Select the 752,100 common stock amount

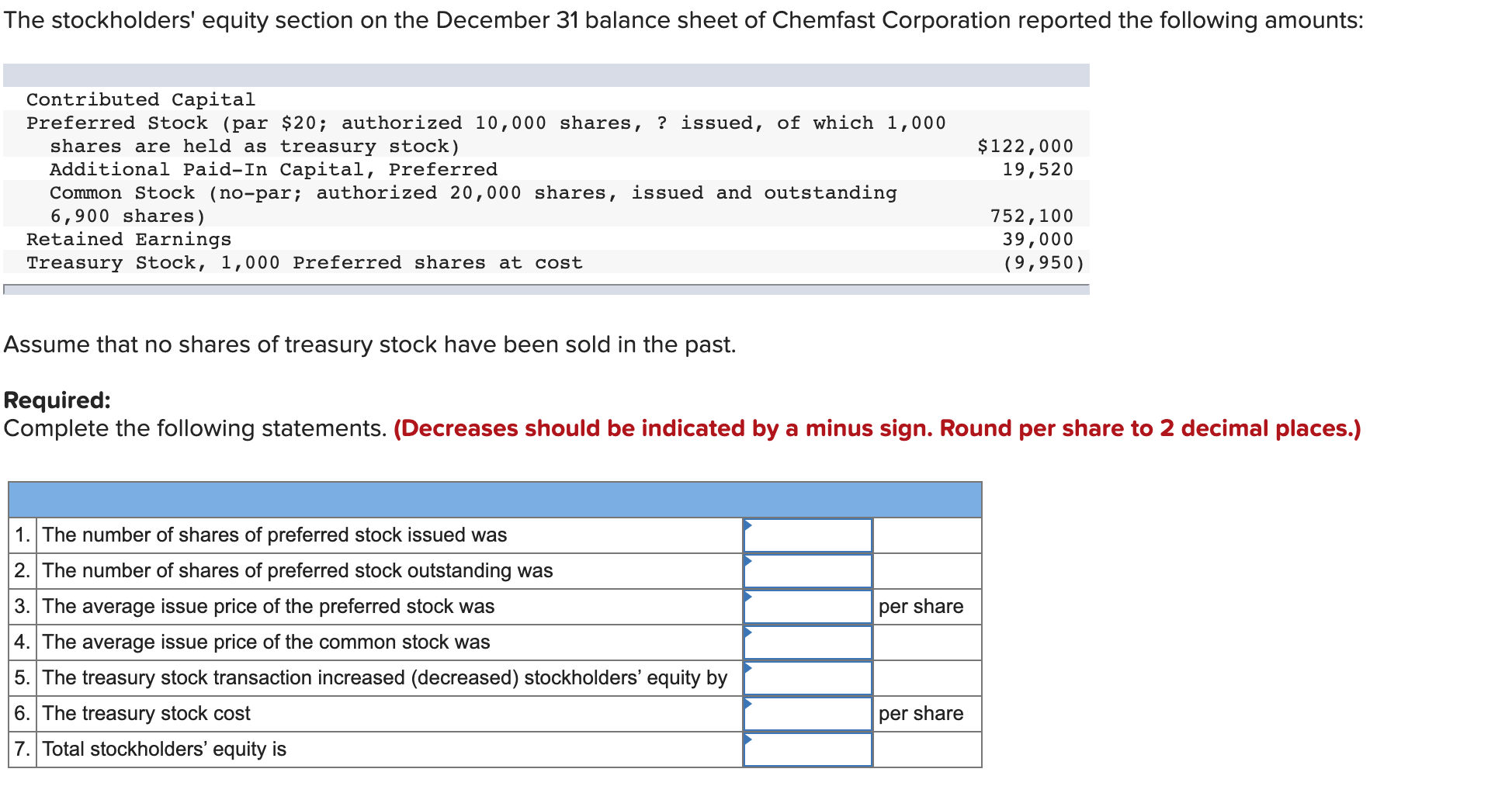[1032, 216]
